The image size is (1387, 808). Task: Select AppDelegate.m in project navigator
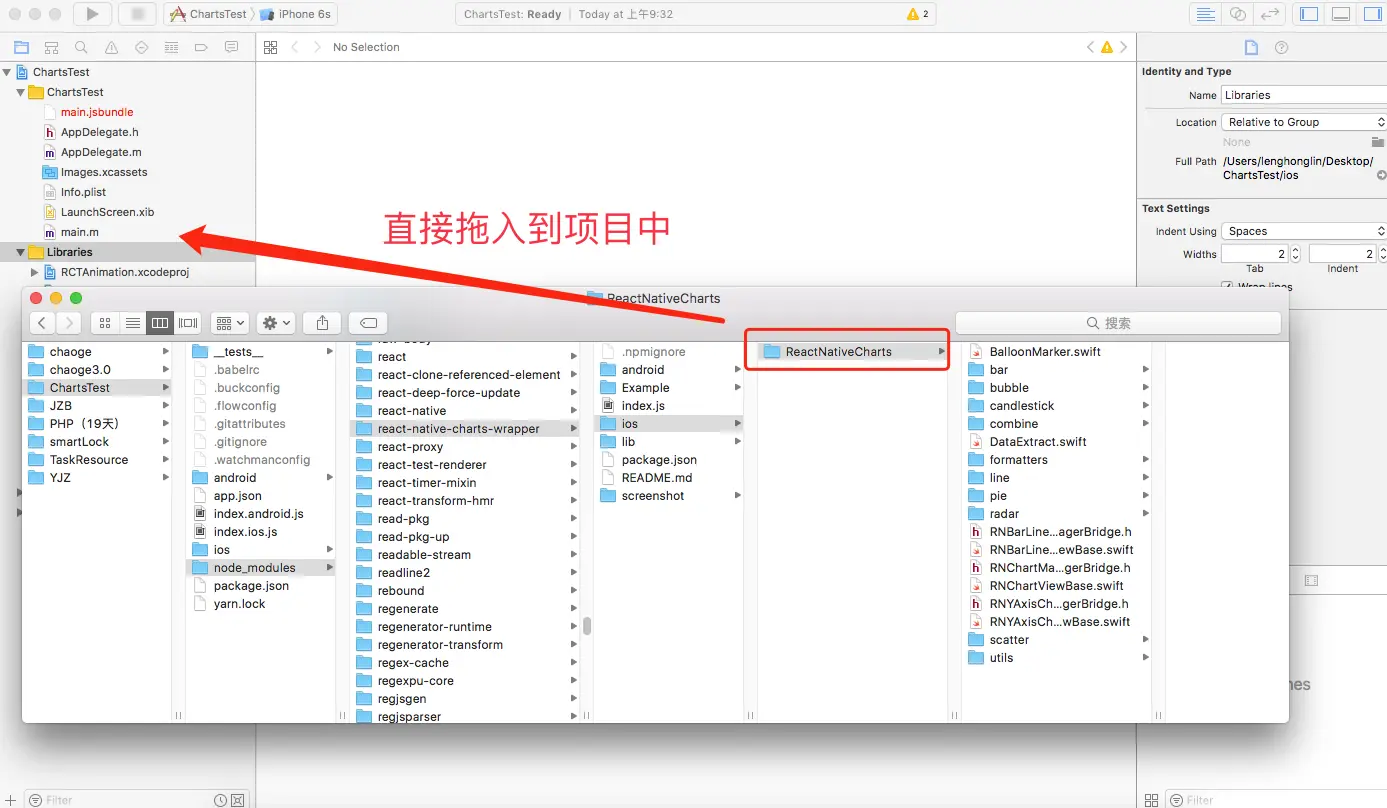pyautogui.click(x=101, y=152)
